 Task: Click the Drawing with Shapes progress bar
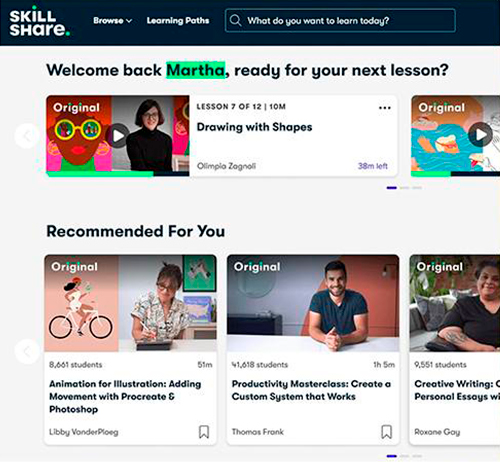(118, 174)
